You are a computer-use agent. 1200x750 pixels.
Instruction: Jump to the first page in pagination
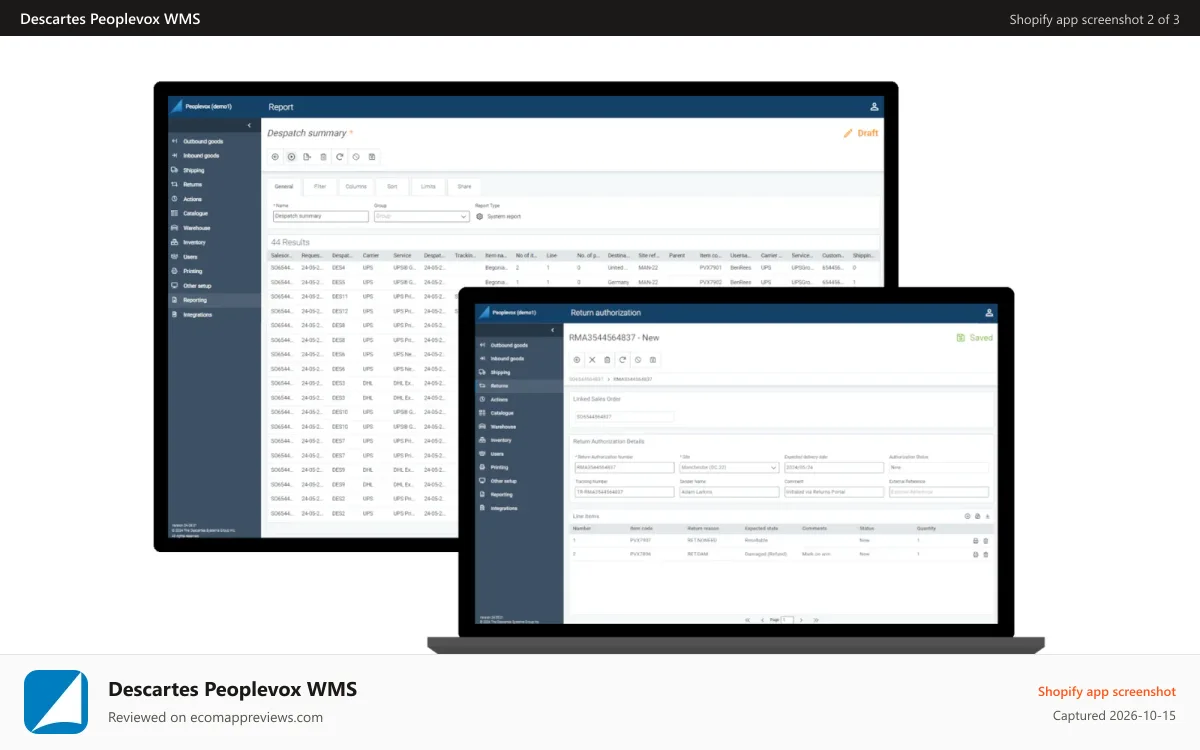click(748, 620)
